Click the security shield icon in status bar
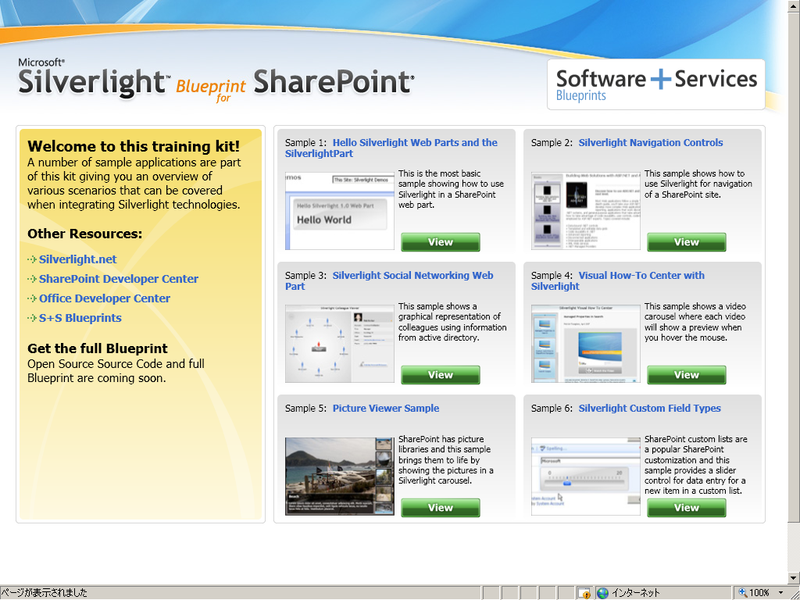This screenshot has height=600, width=800. 584,593
